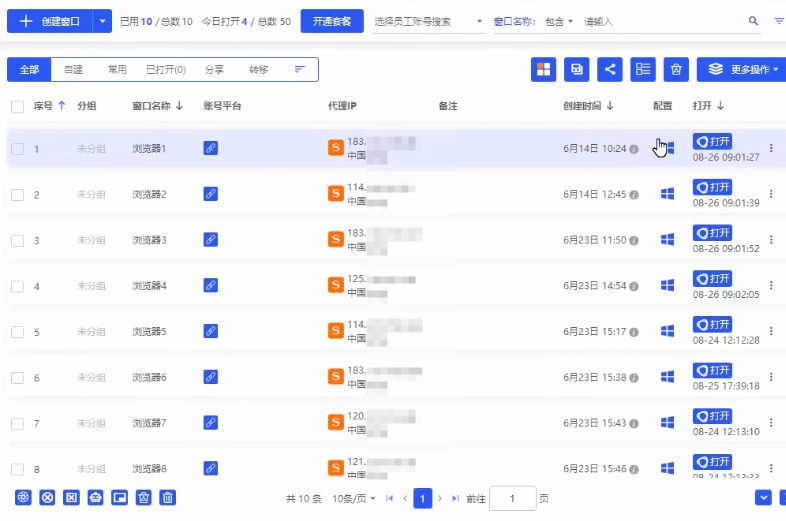Viewport: 786px width, 521px height.
Task: Open the 选择员工账号搜索 dropdown
Action: (427, 21)
